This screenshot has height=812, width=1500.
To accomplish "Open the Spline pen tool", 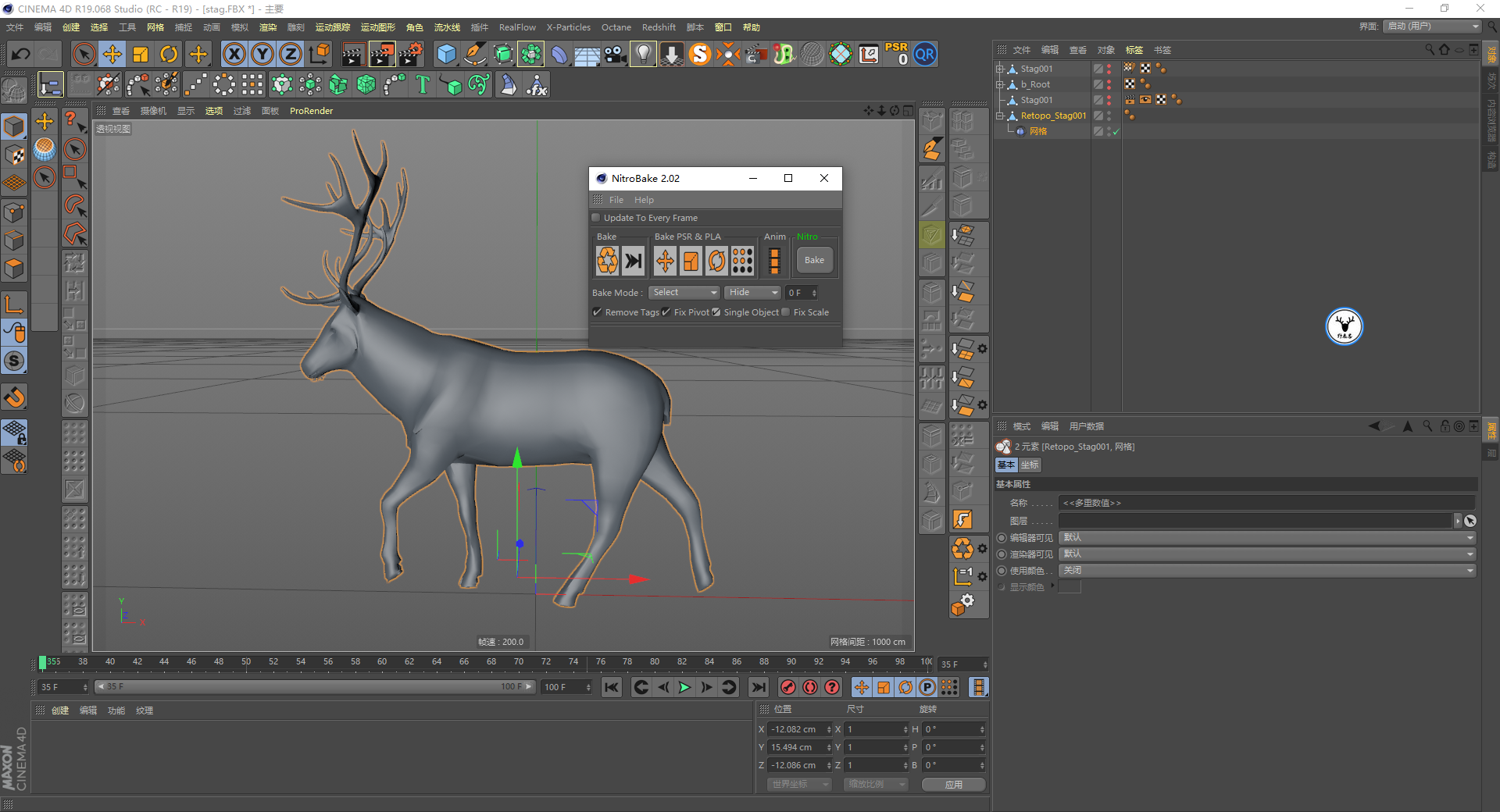I will pyautogui.click(x=474, y=54).
